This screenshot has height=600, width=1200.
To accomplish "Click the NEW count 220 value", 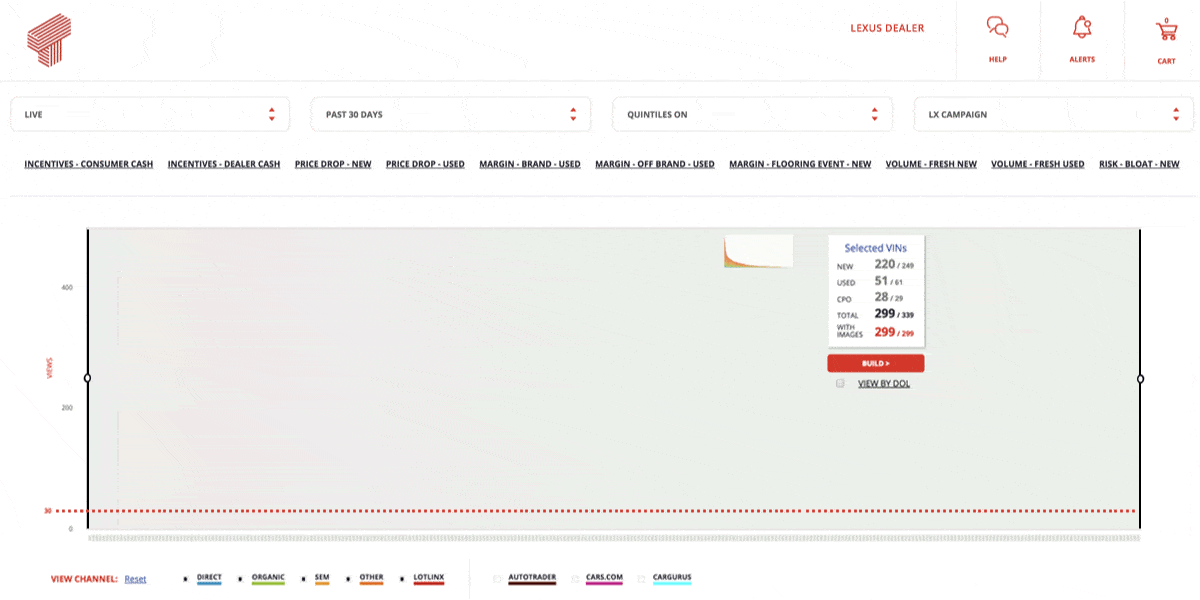I will [x=885, y=264].
